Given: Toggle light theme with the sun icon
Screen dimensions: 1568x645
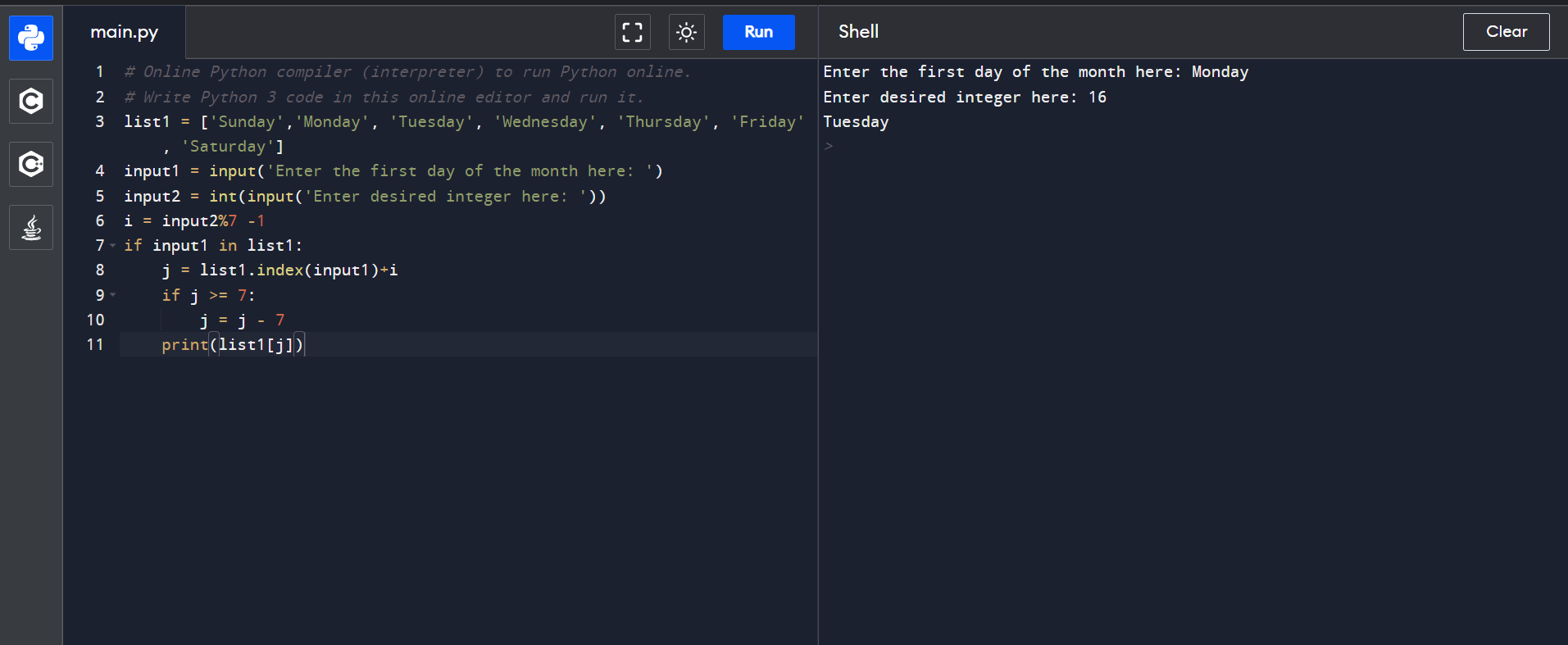Looking at the screenshot, I should point(686,32).
